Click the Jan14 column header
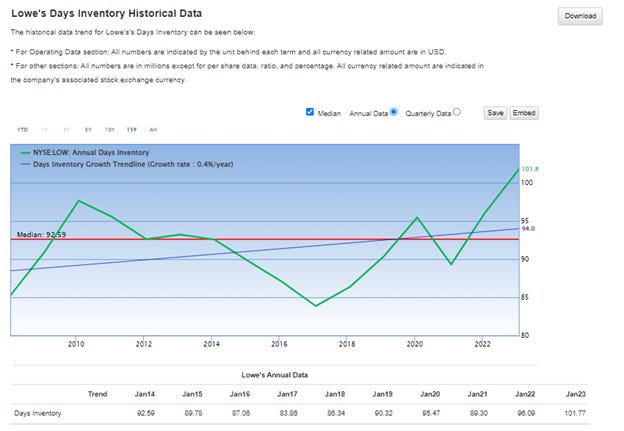 (144, 394)
